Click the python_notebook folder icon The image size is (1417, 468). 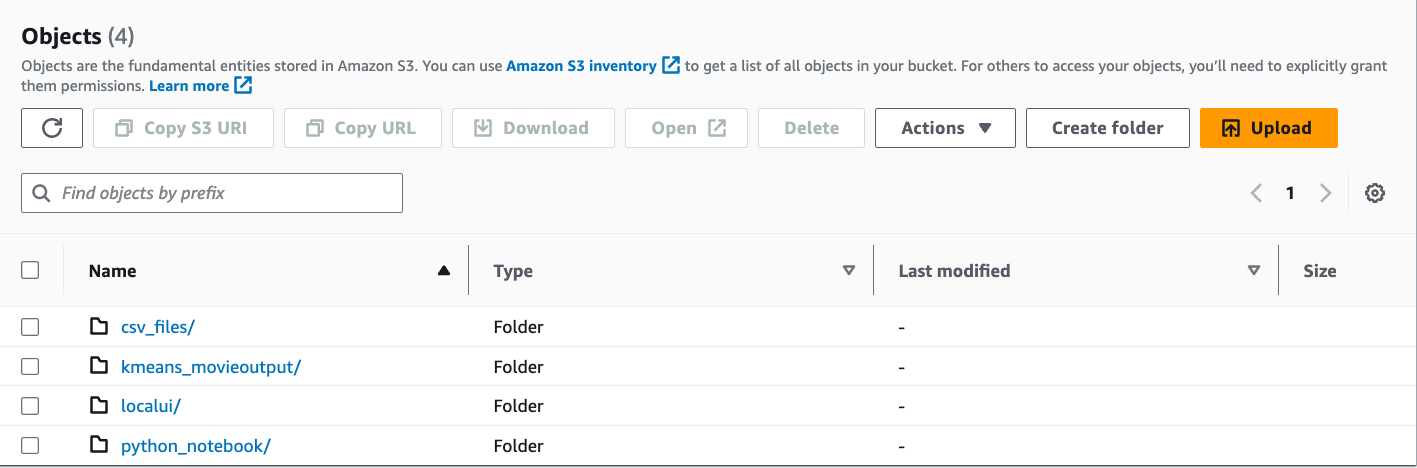tap(98, 445)
